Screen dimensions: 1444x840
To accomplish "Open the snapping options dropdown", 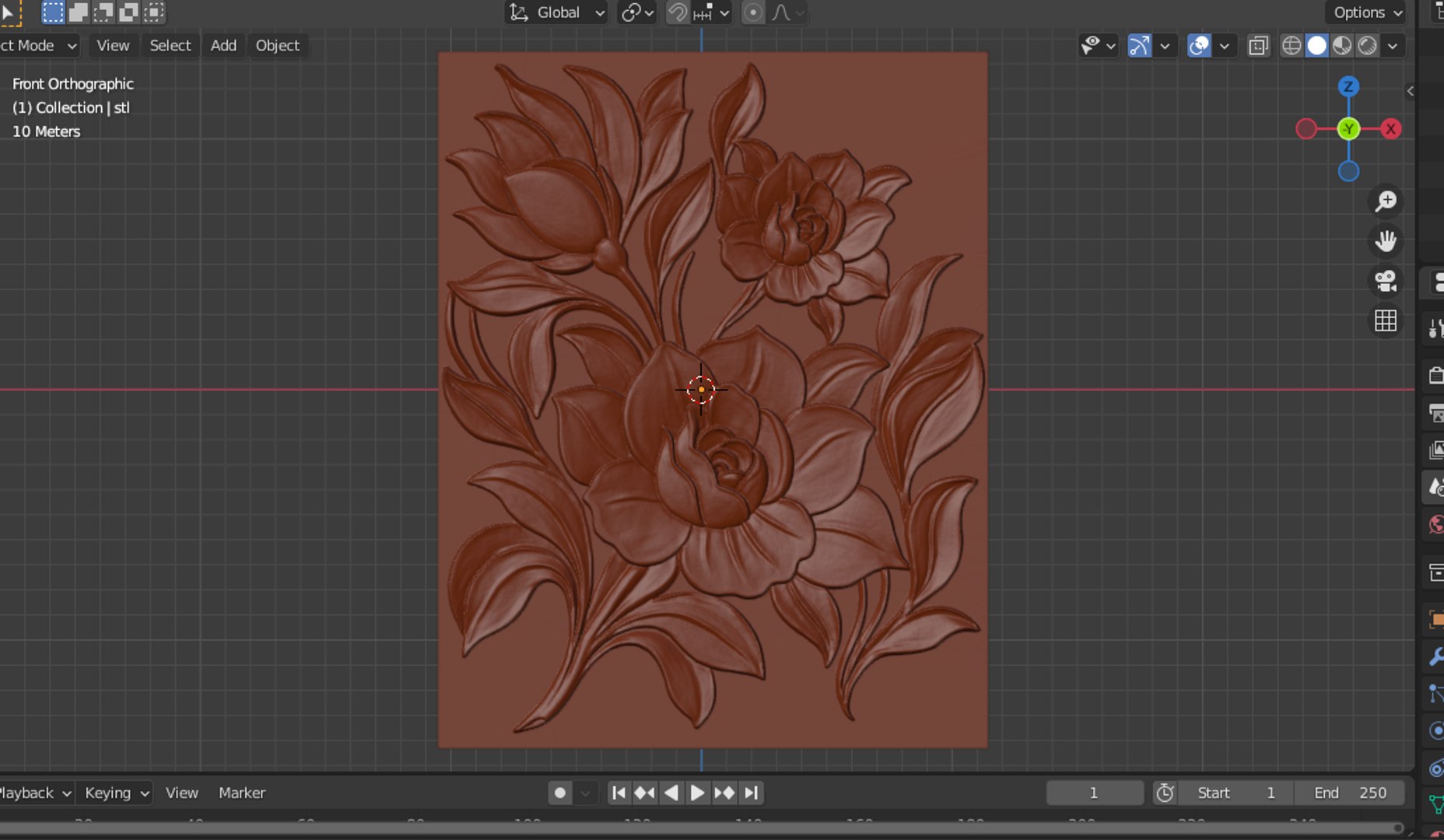I will click(x=711, y=12).
